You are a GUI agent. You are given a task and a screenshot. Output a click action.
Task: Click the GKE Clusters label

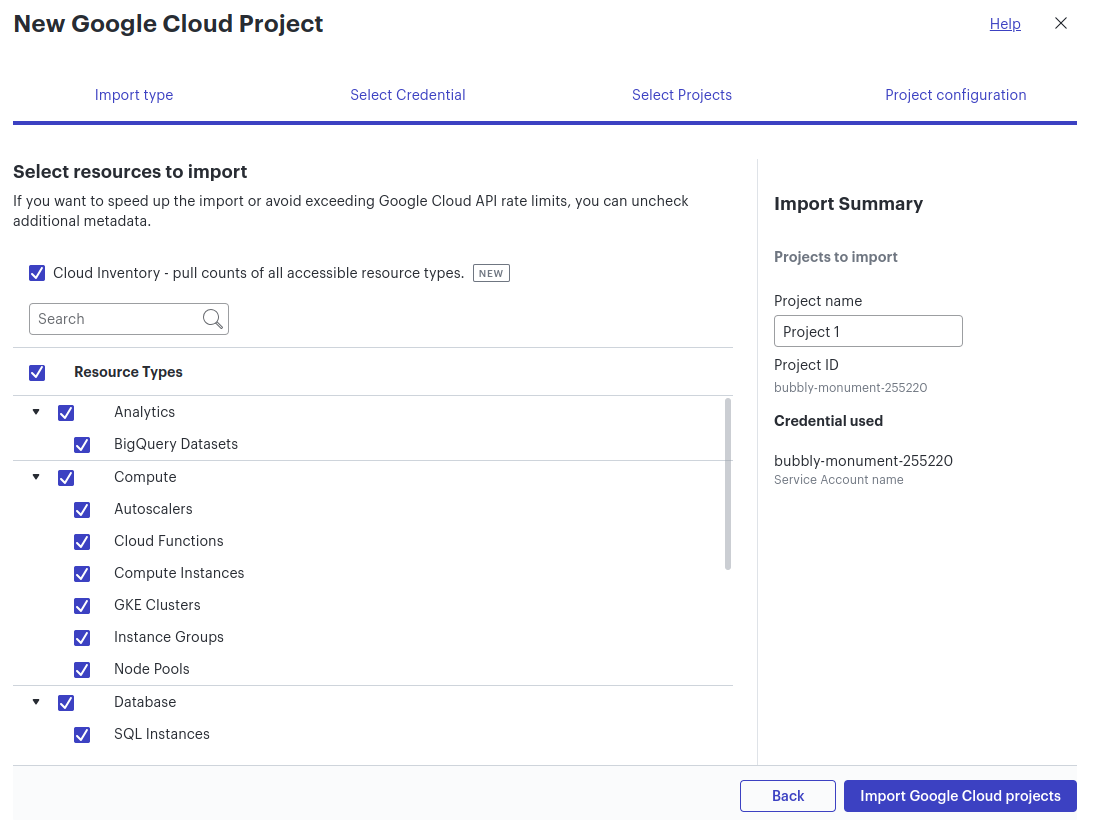coord(157,605)
